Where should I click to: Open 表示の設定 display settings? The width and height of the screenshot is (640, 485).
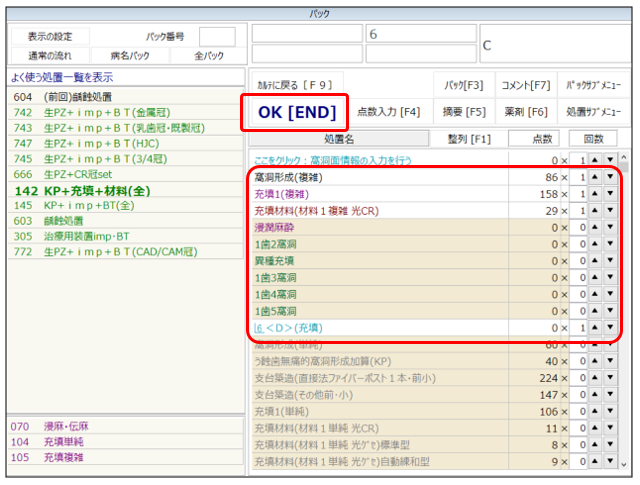[49, 37]
